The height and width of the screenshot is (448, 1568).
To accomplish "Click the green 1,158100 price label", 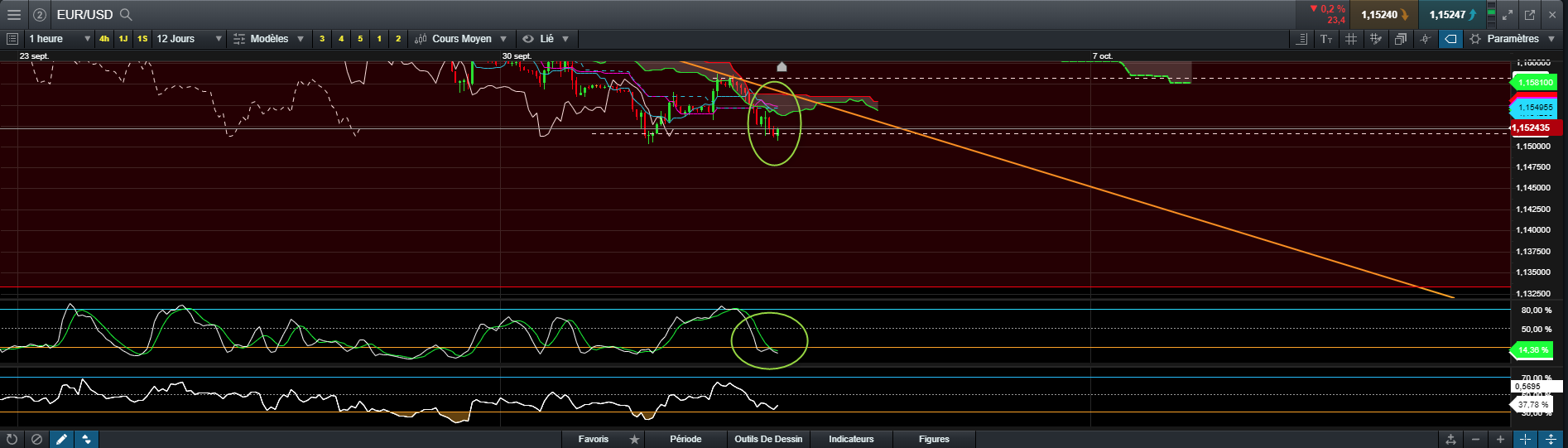I will [x=1534, y=82].
